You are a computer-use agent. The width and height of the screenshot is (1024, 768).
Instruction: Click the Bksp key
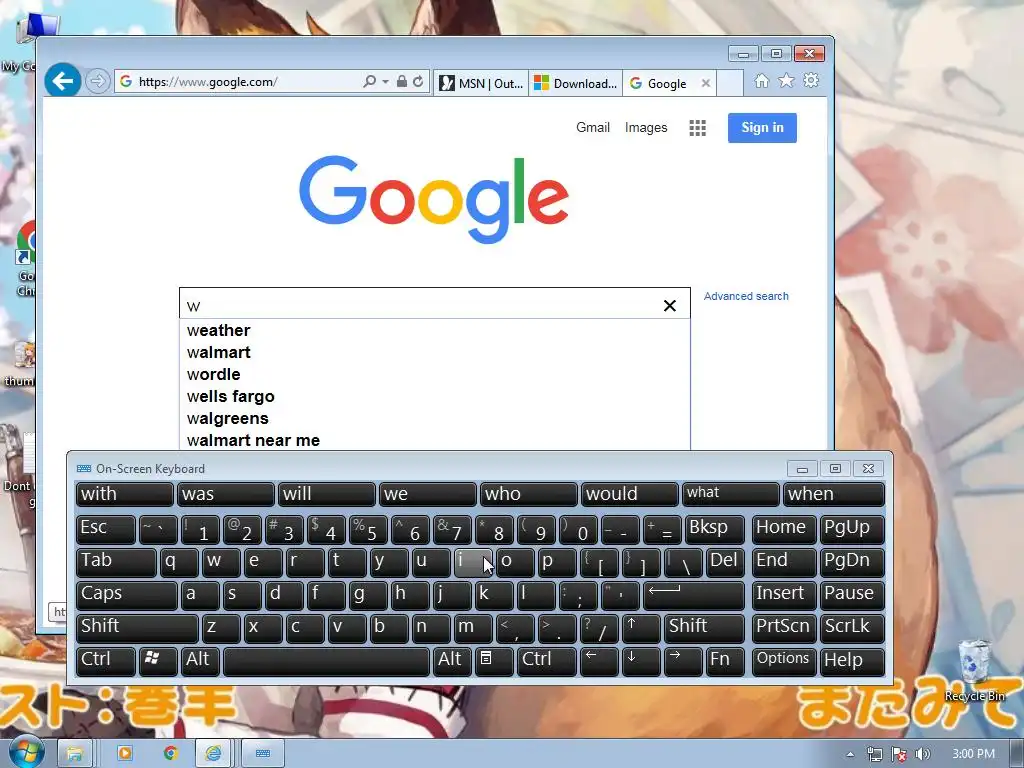[x=714, y=529]
